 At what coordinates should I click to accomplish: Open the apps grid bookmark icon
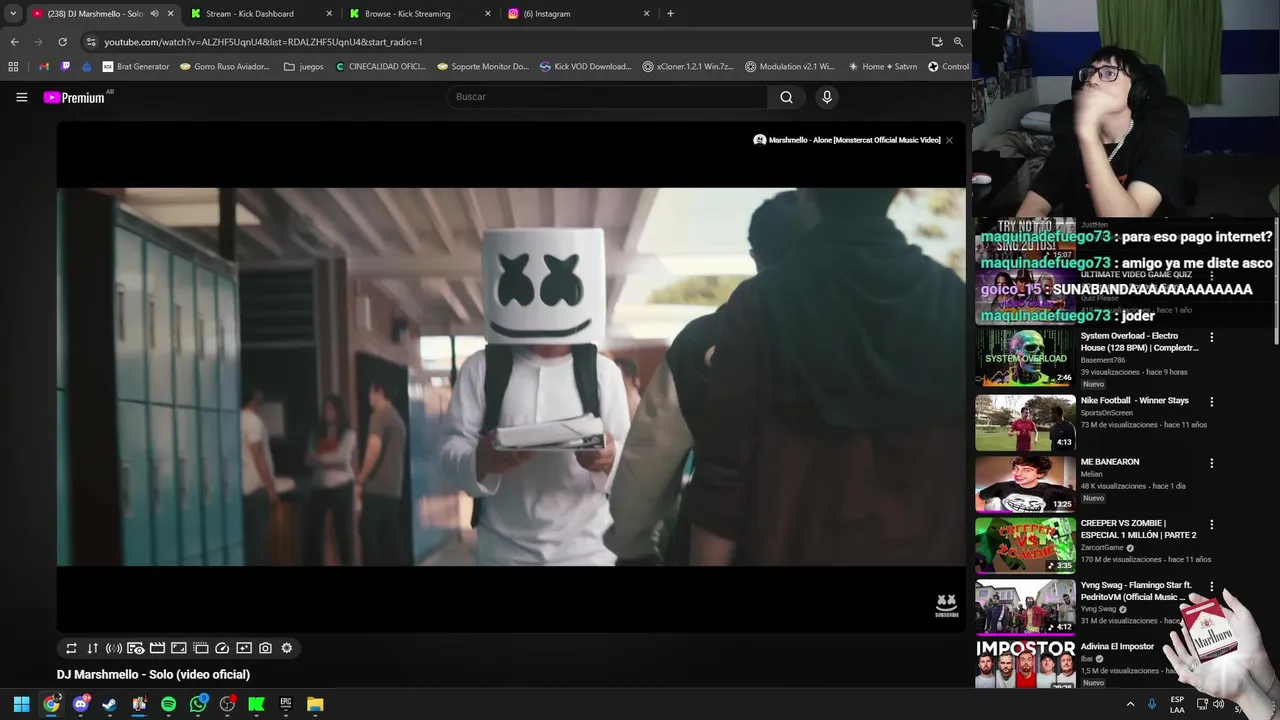tap(13, 67)
